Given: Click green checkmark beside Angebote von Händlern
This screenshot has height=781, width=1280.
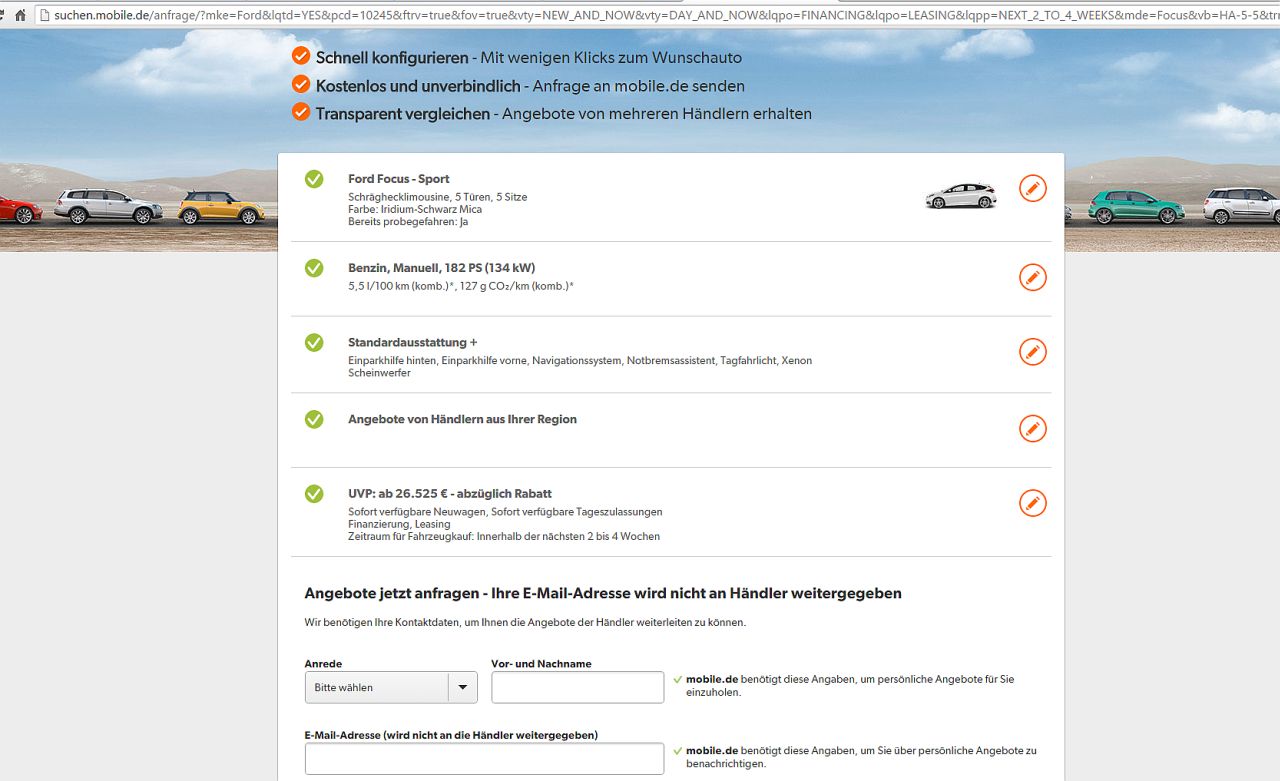Looking at the screenshot, I should [314, 419].
